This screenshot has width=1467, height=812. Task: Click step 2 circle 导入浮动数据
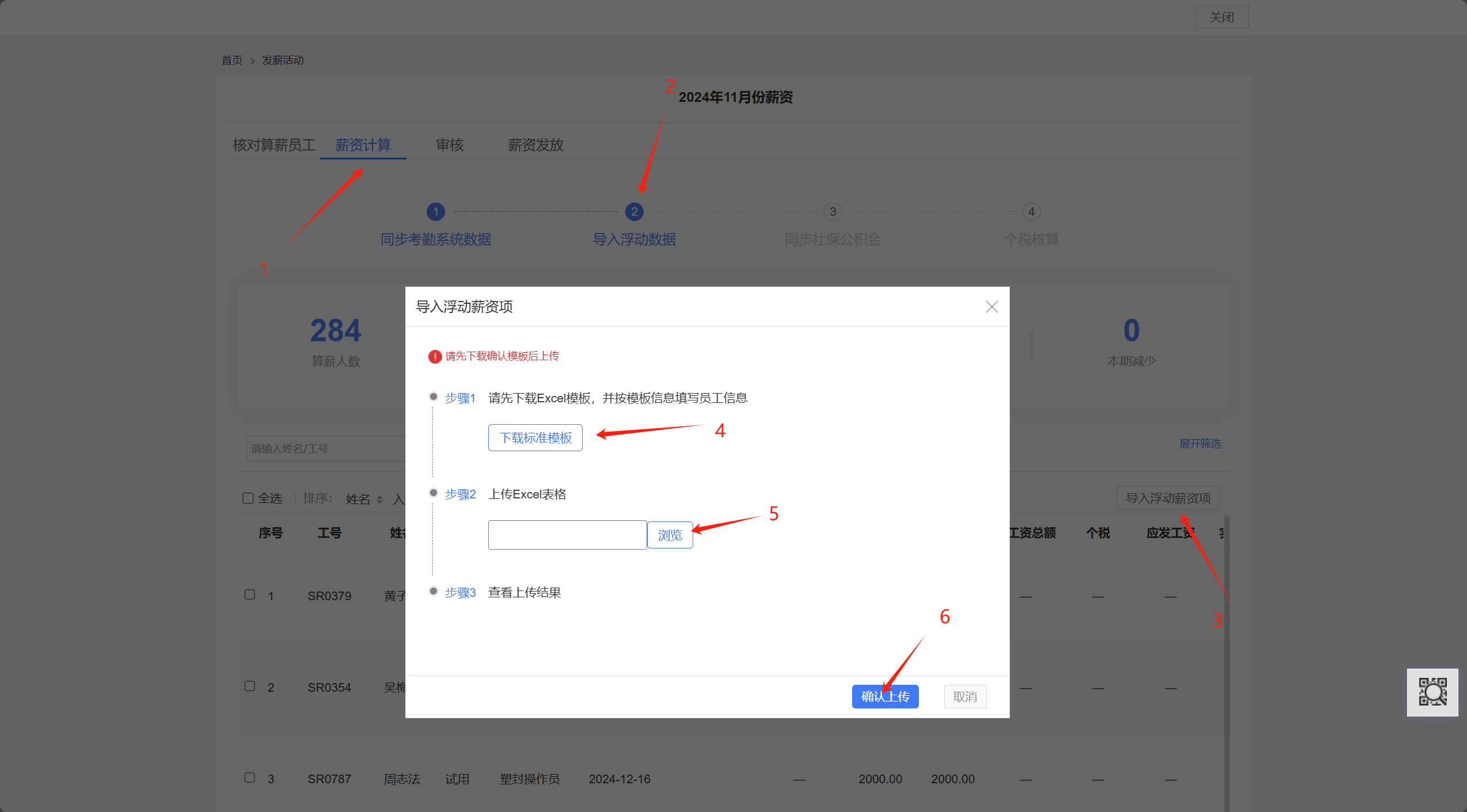[x=634, y=212]
